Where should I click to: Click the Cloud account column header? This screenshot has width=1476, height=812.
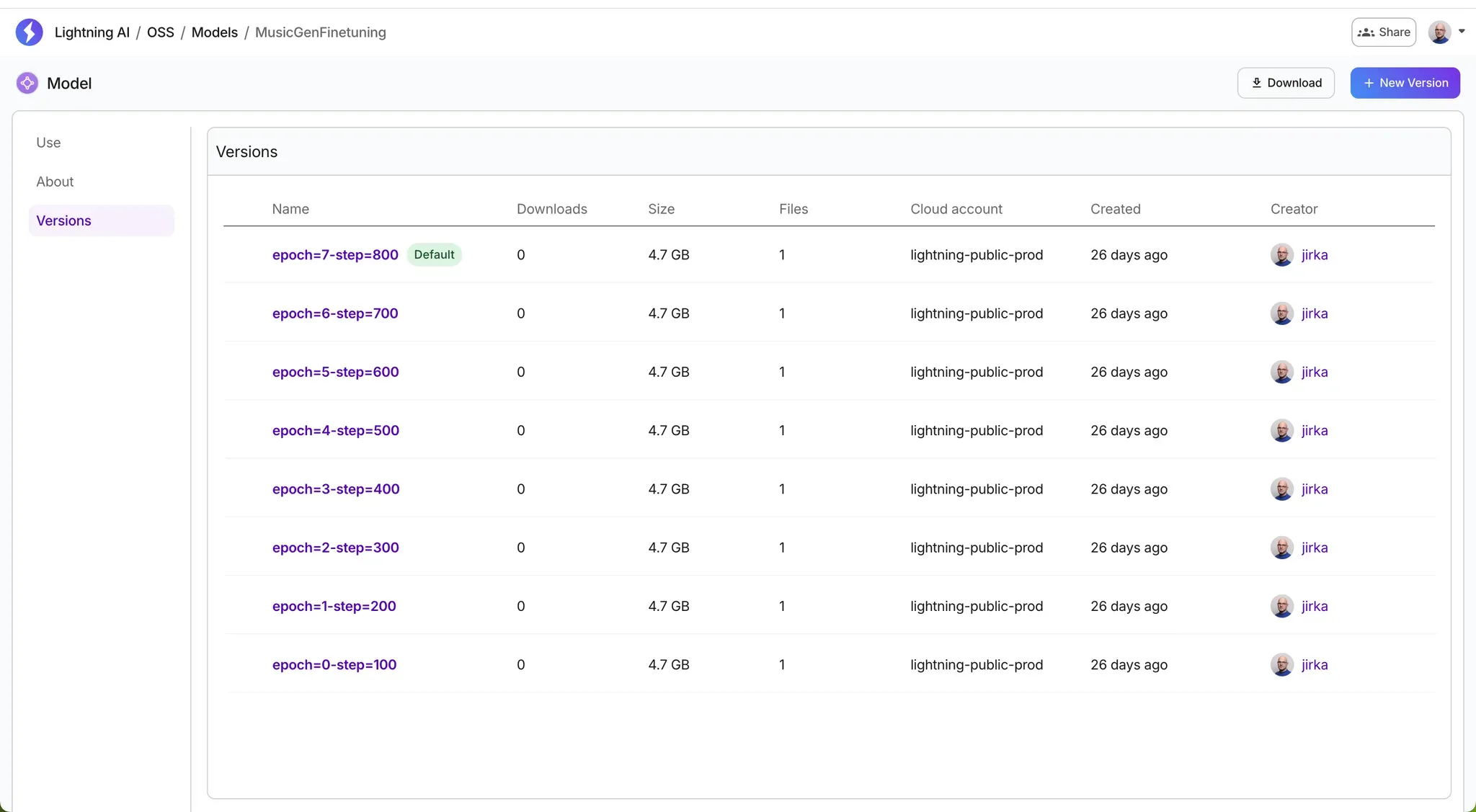(x=956, y=209)
